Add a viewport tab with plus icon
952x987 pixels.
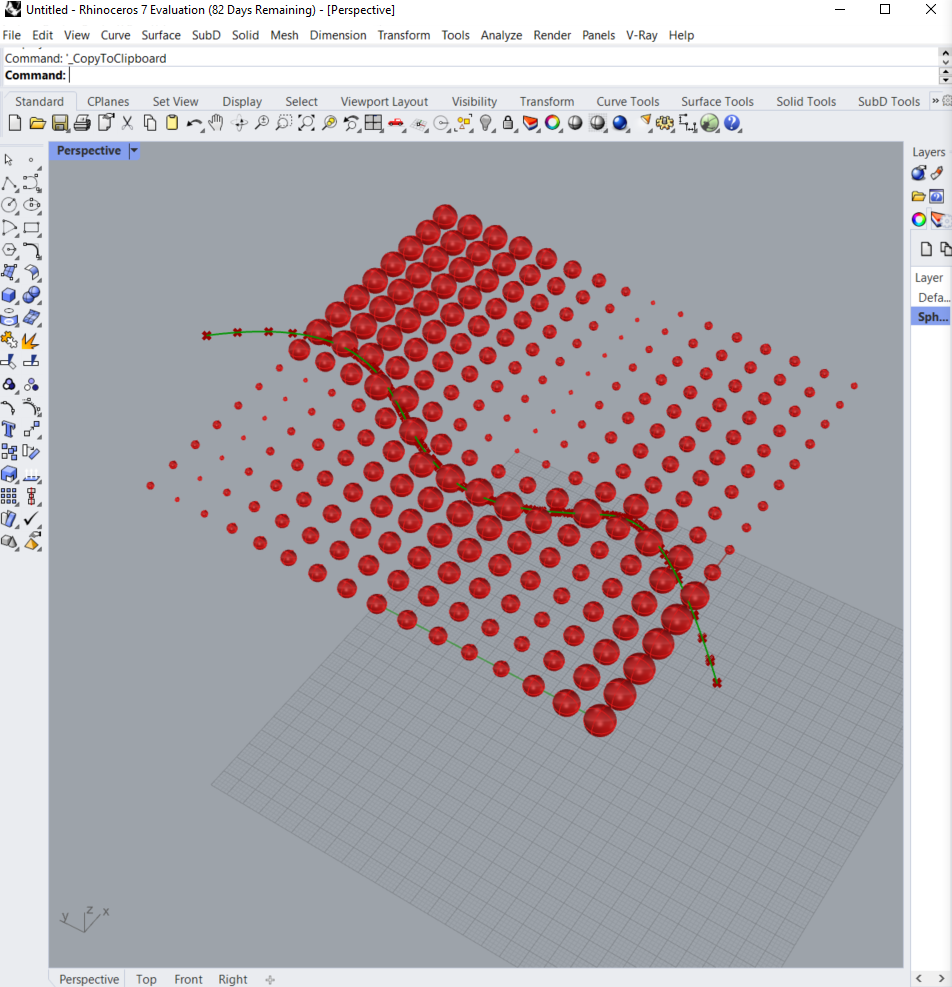270,979
